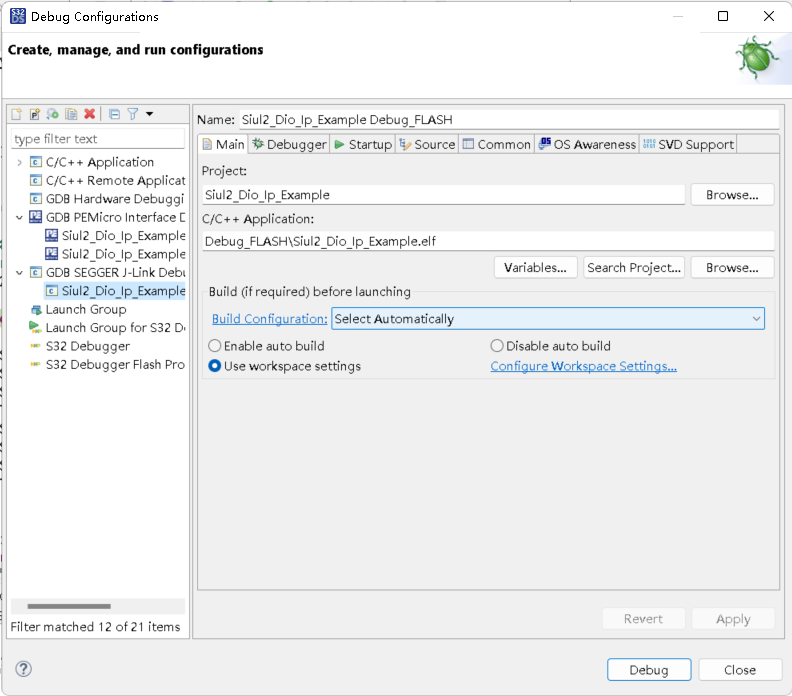The width and height of the screenshot is (792, 696).
Task: Click the New launch configuration prototype icon
Action: 35,115
